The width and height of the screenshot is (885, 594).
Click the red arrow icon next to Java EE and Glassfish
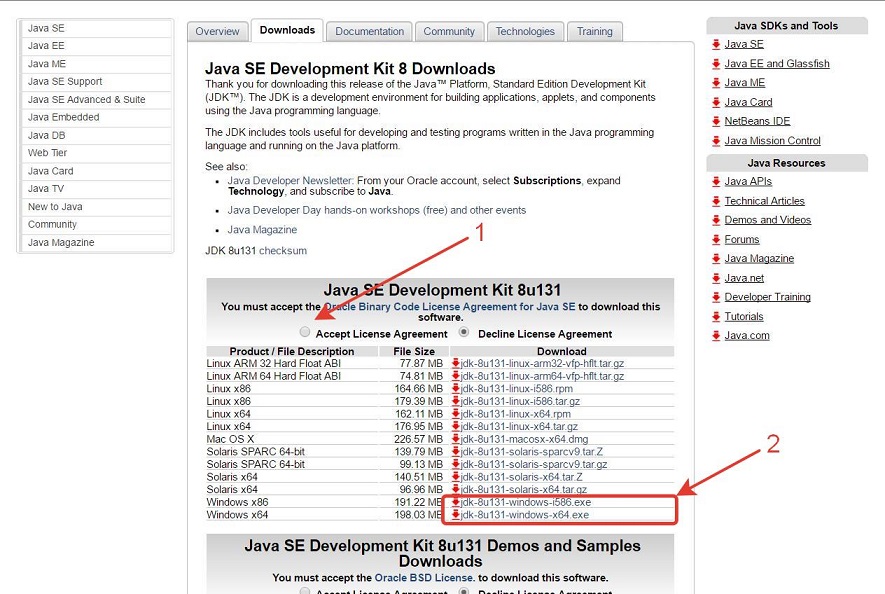tap(716, 63)
